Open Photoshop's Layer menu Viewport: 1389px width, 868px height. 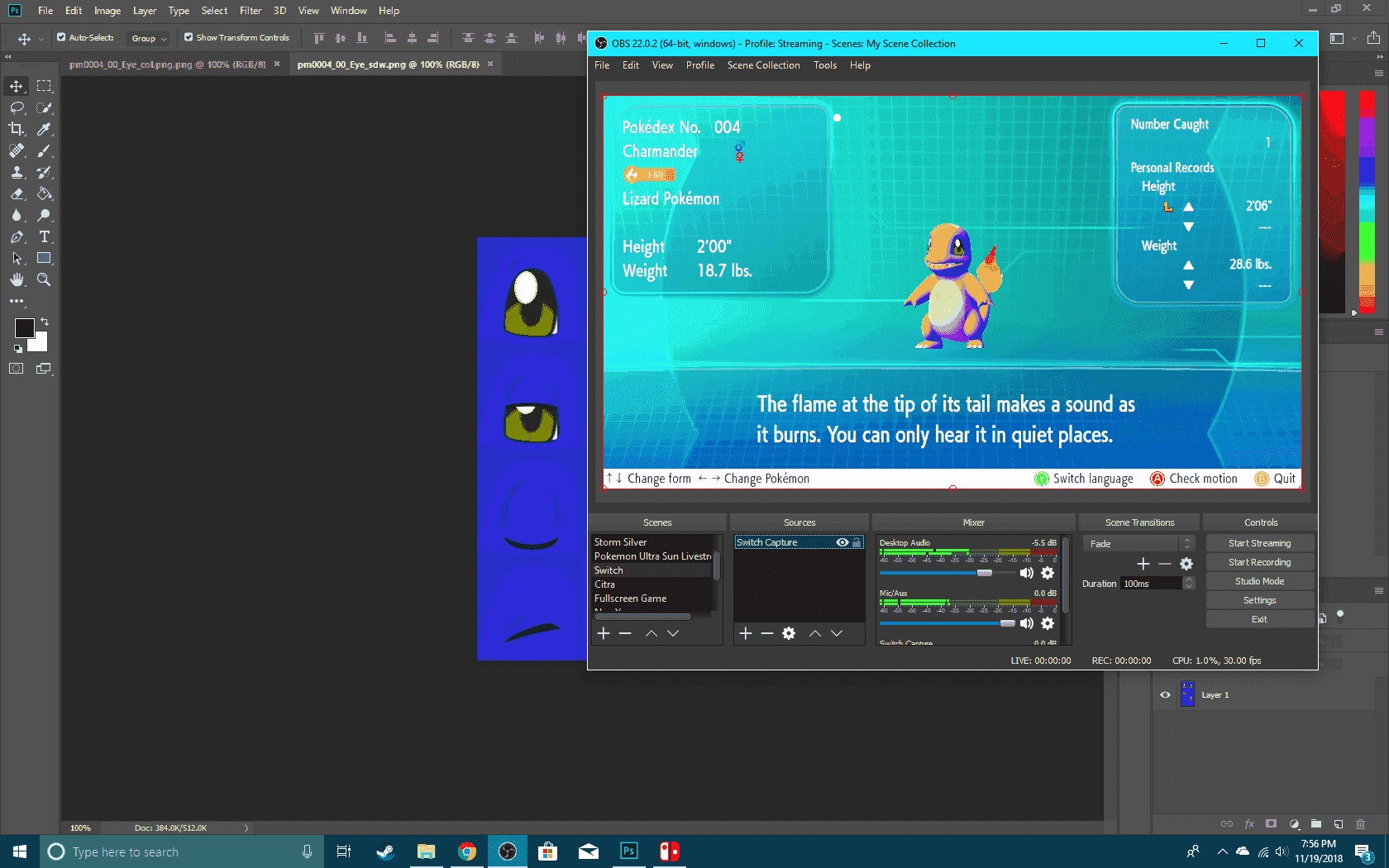click(145, 11)
